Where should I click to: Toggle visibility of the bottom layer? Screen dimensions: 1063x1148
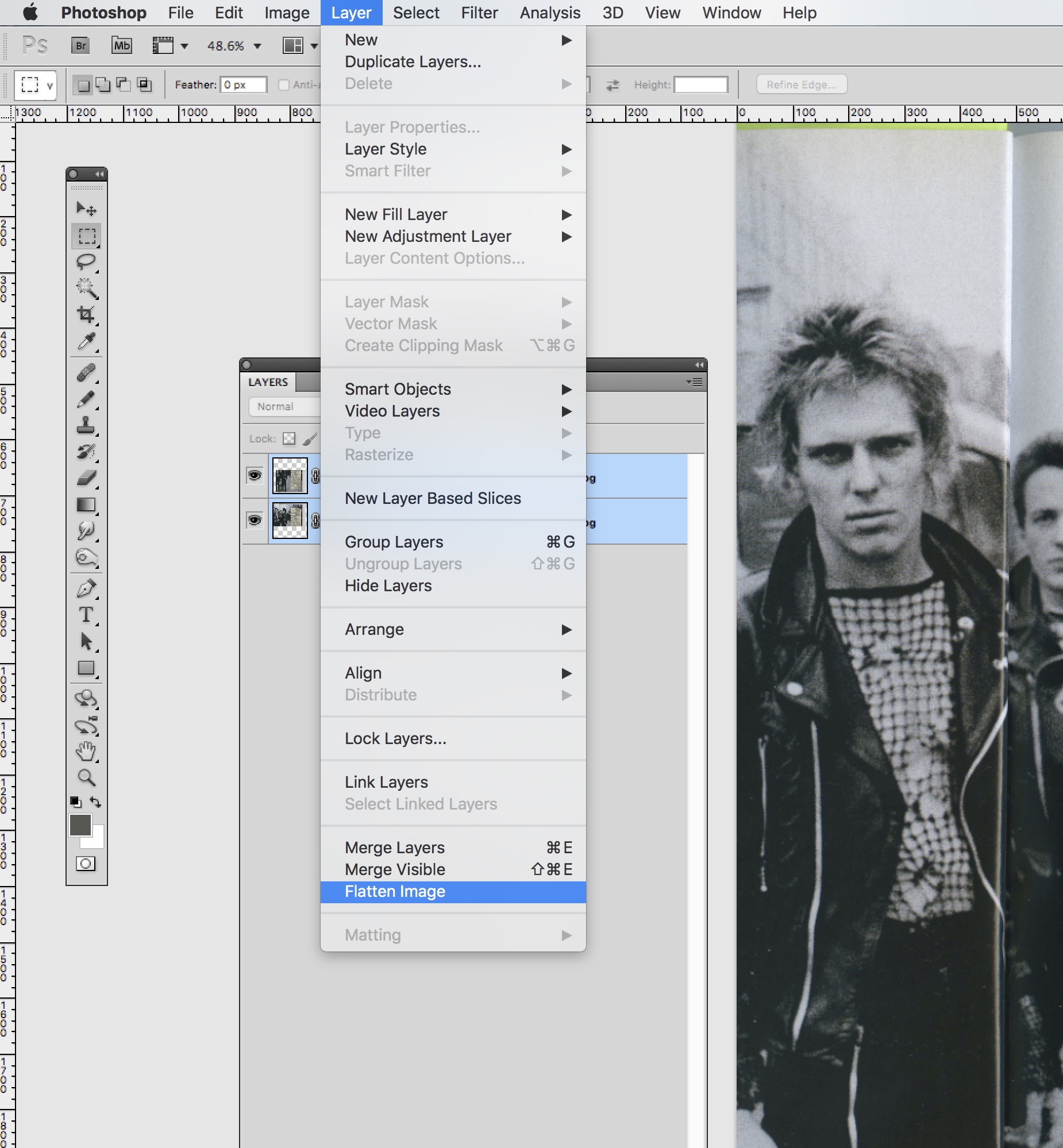[254, 521]
